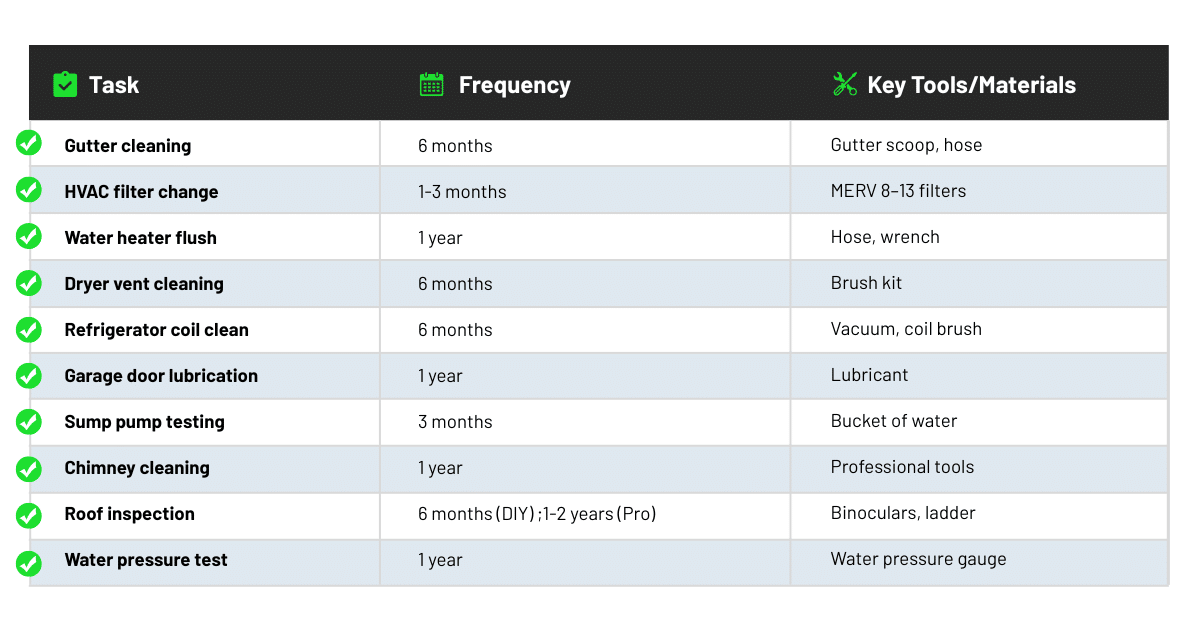Image resolution: width=1200 pixels, height=628 pixels.
Task: Click the calendar icon beside Frequency header
Action: (x=432, y=84)
